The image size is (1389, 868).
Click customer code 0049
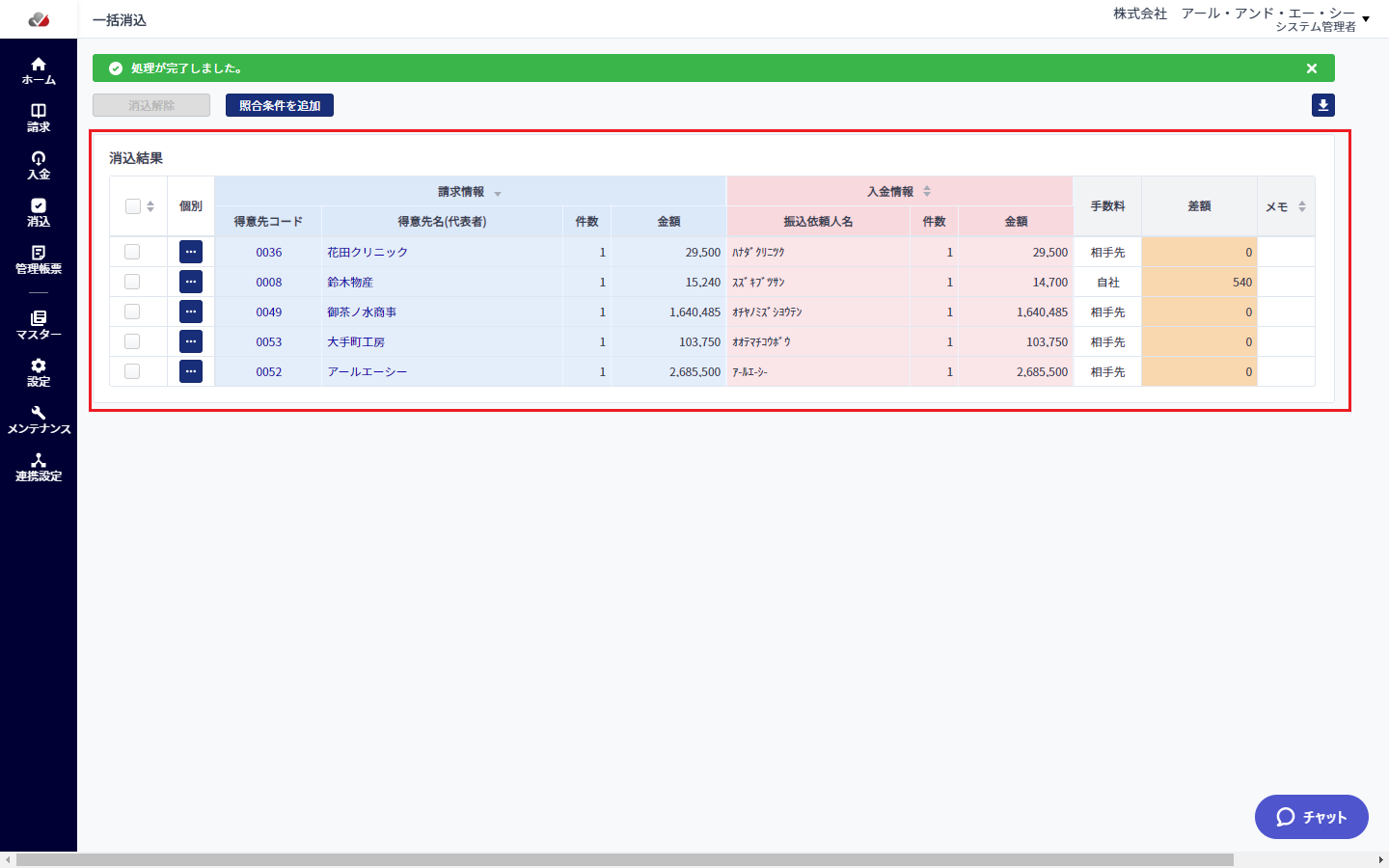(269, 312)
